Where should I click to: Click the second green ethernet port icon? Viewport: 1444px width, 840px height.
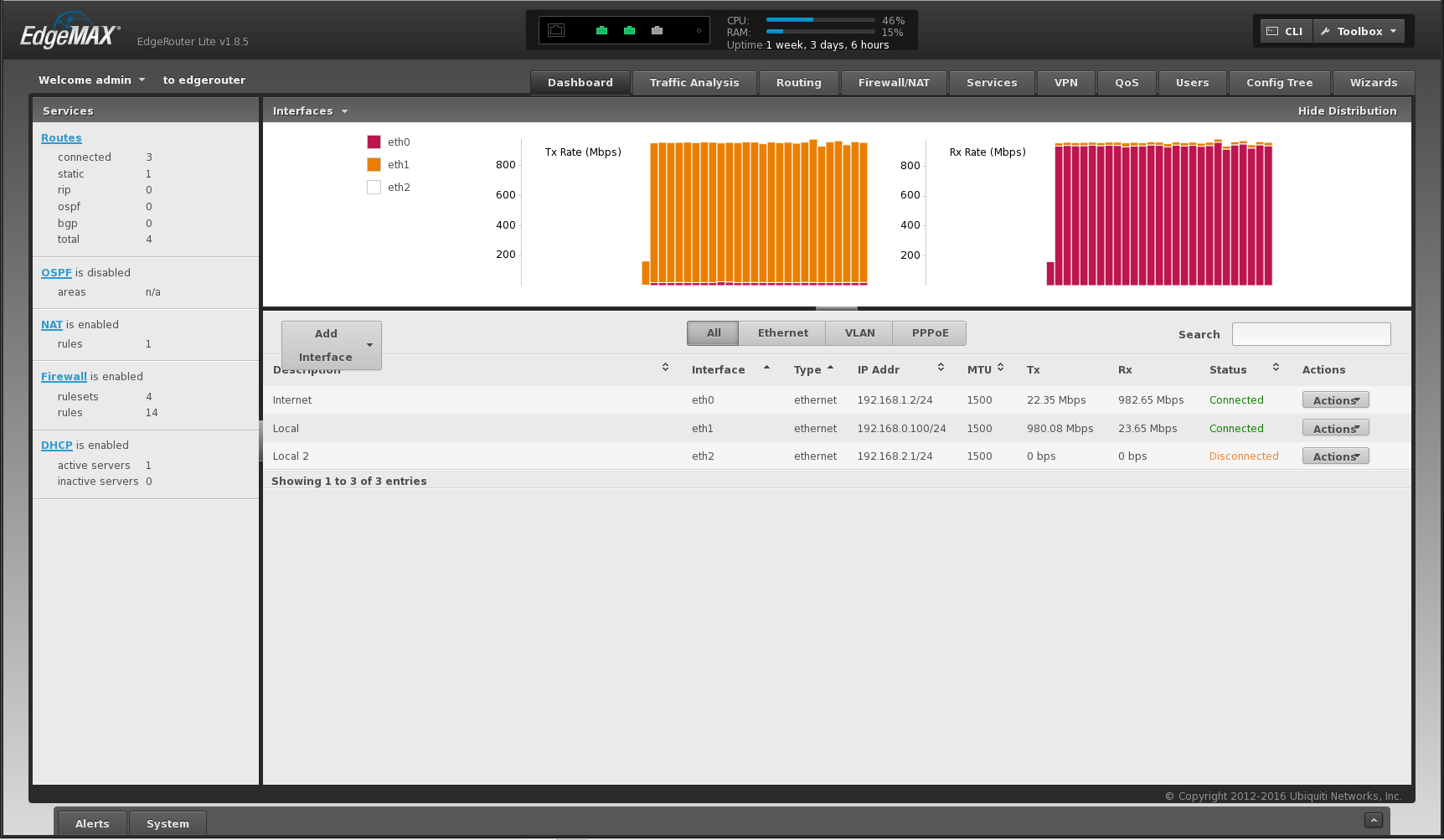pos(629,31)
